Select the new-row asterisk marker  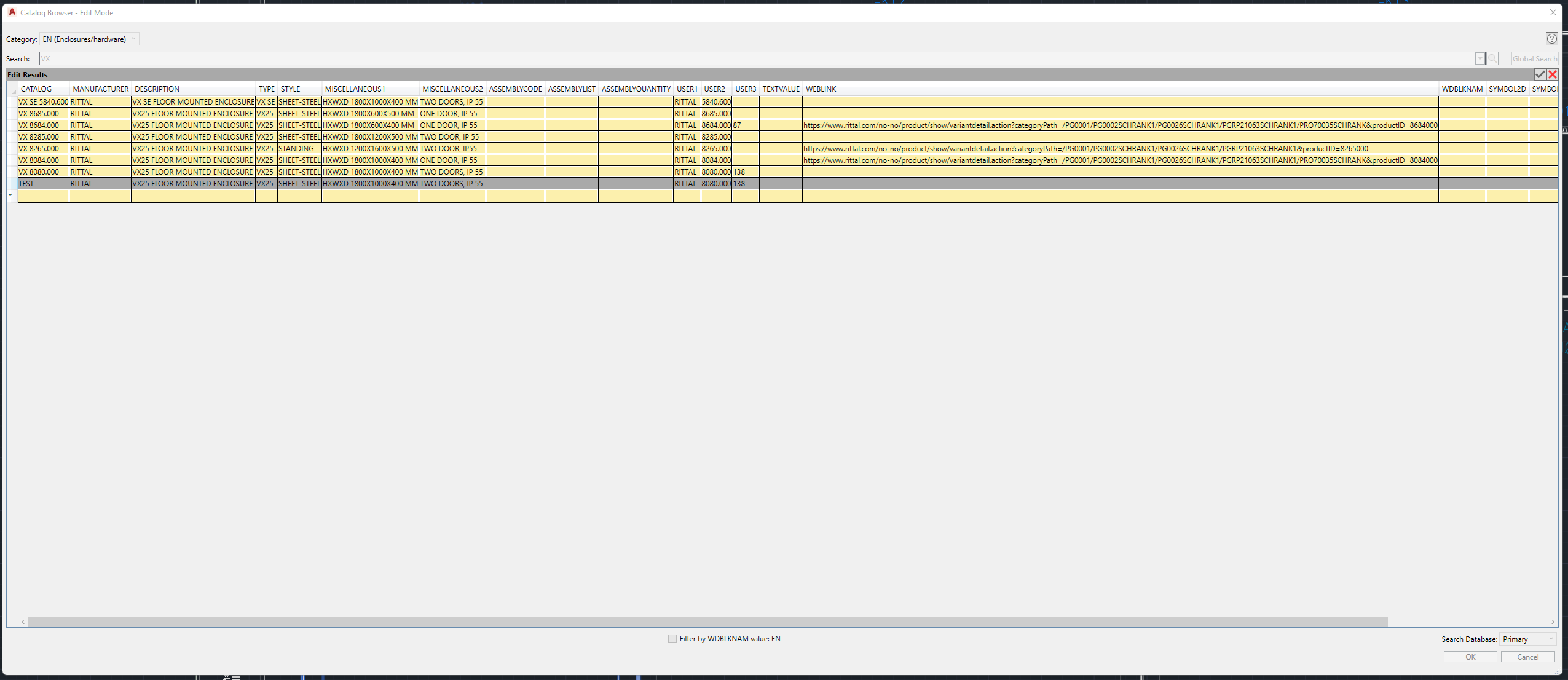[10, 196]
